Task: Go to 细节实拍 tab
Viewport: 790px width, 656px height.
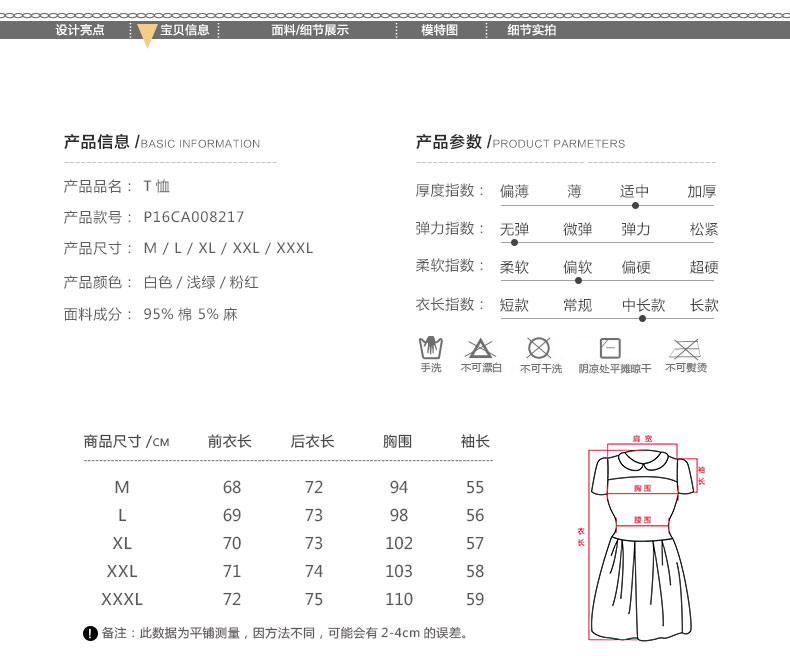Action: point(532,30)
